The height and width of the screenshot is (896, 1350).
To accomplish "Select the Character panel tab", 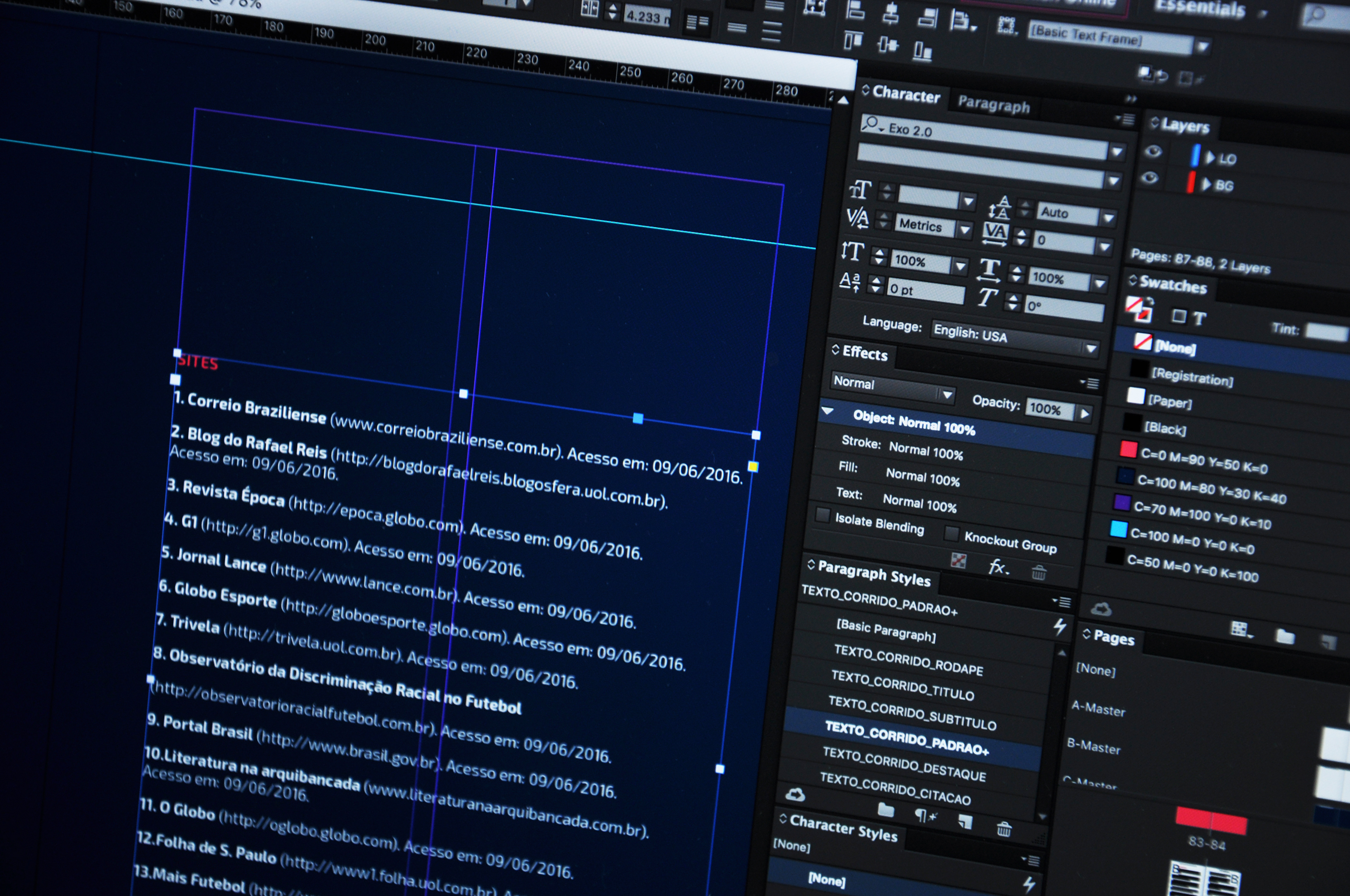I will click(906, 94).
